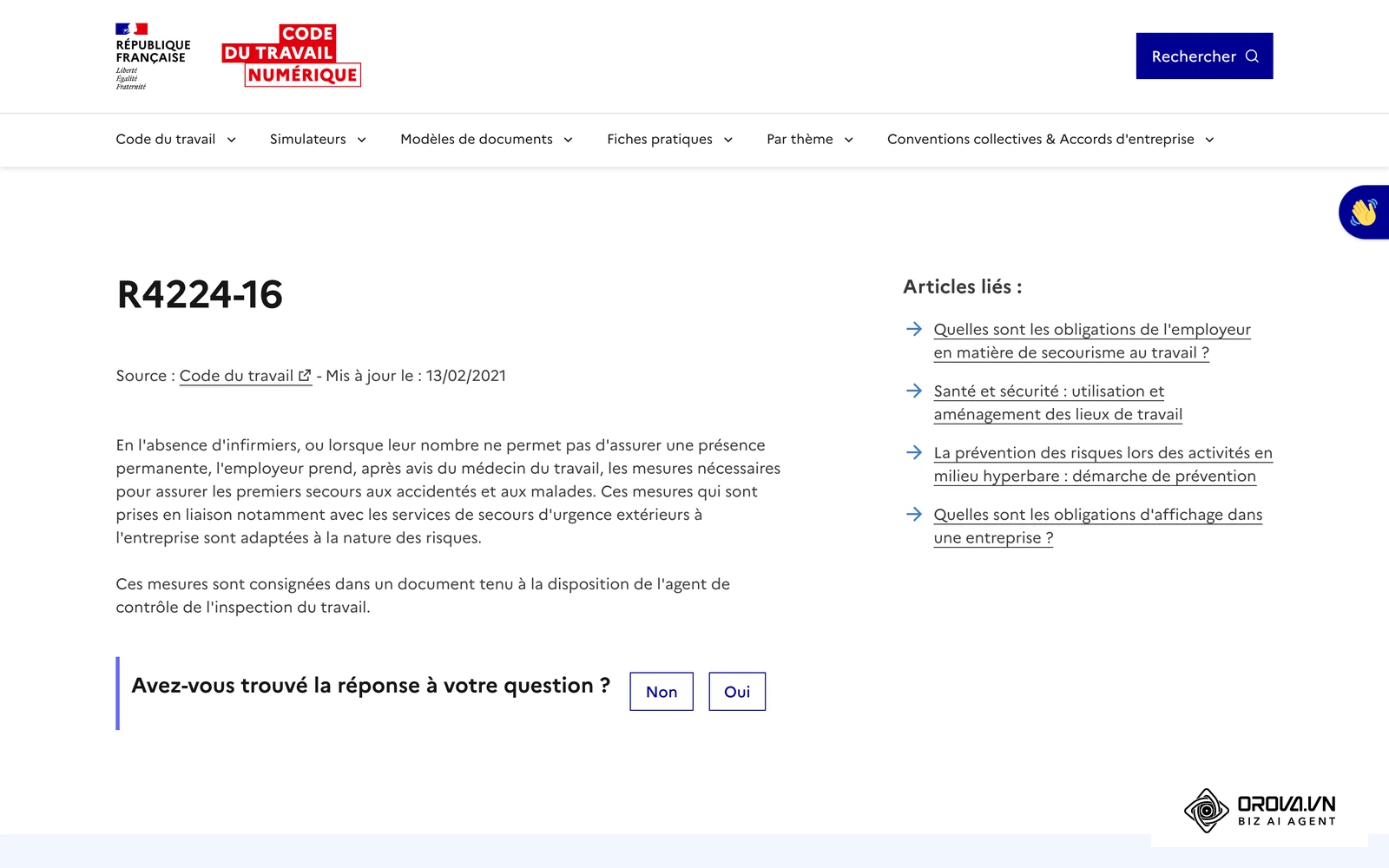Click the text "Avez-vous trouvé la réponse à votre question ?"
The height and width of the screenshot is (868, 1389).
[x=371, y=686]
